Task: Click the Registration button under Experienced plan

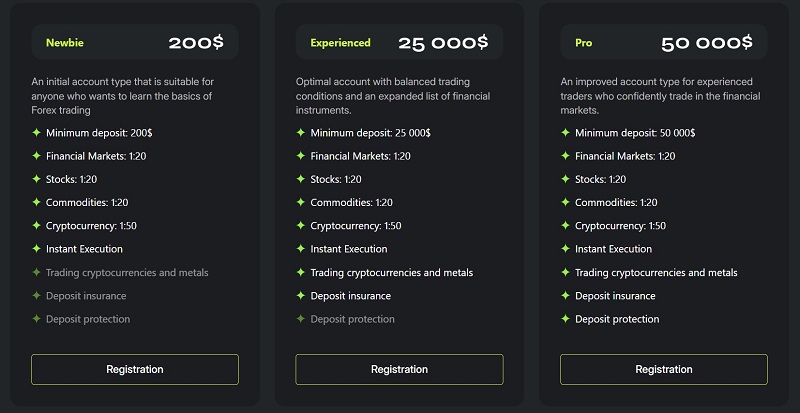Action: (x=399, y=369)
